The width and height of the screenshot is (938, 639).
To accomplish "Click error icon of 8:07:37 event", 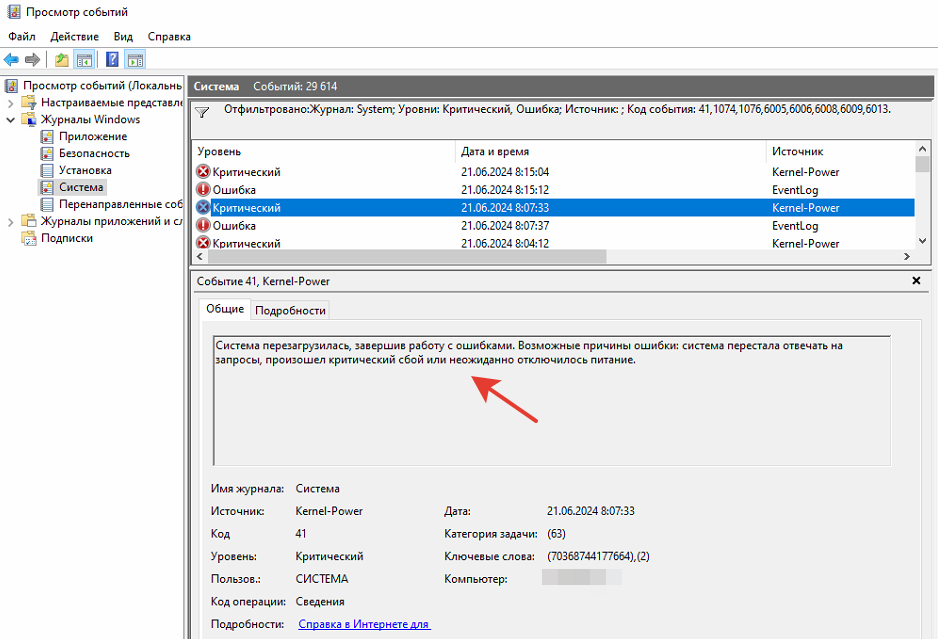I will pyautogui.click(x=203, y=226).
